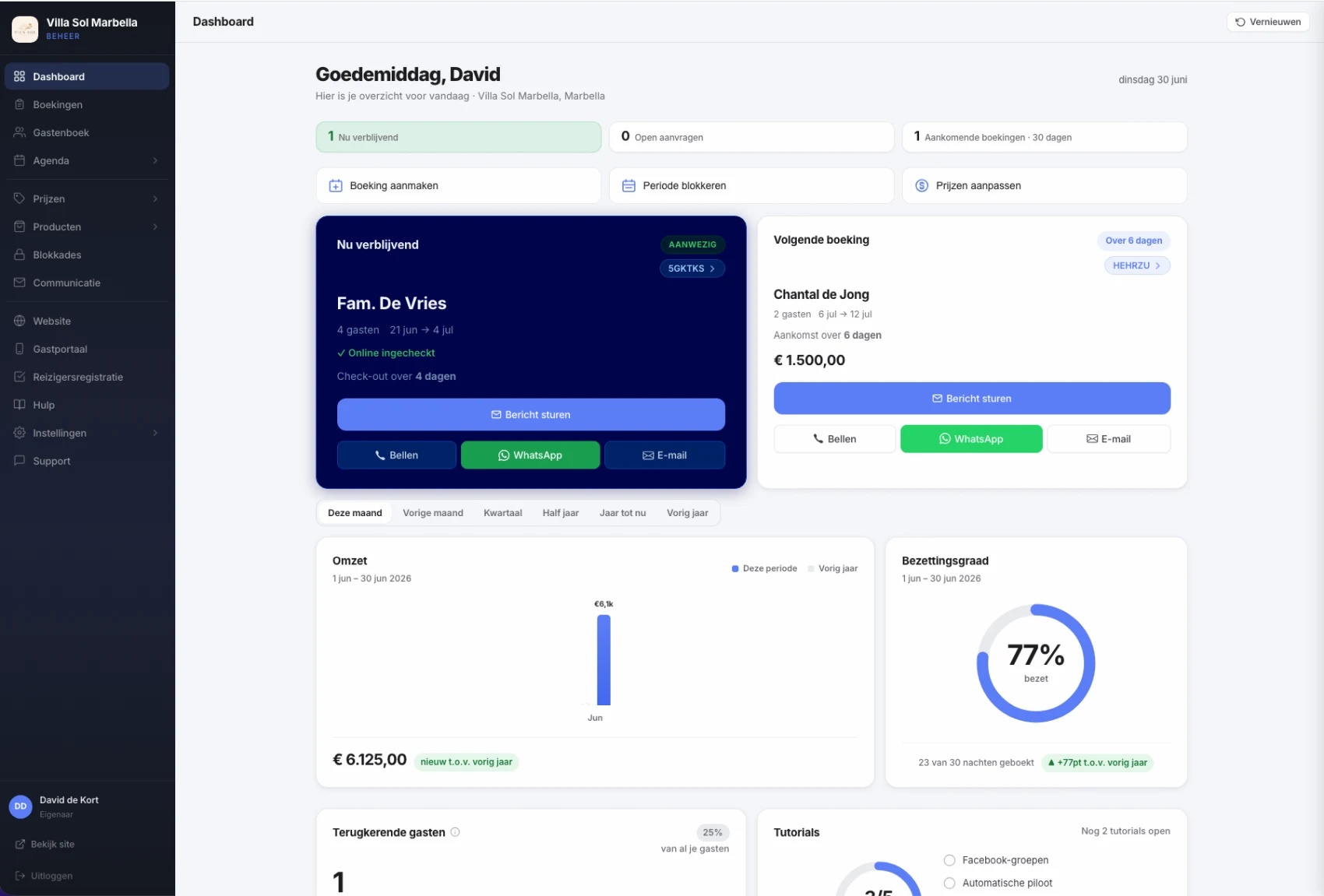Viewport: 1324px width, 896px height.
Task: Send message to Fam. De Vries
Action: click(531, 415)
